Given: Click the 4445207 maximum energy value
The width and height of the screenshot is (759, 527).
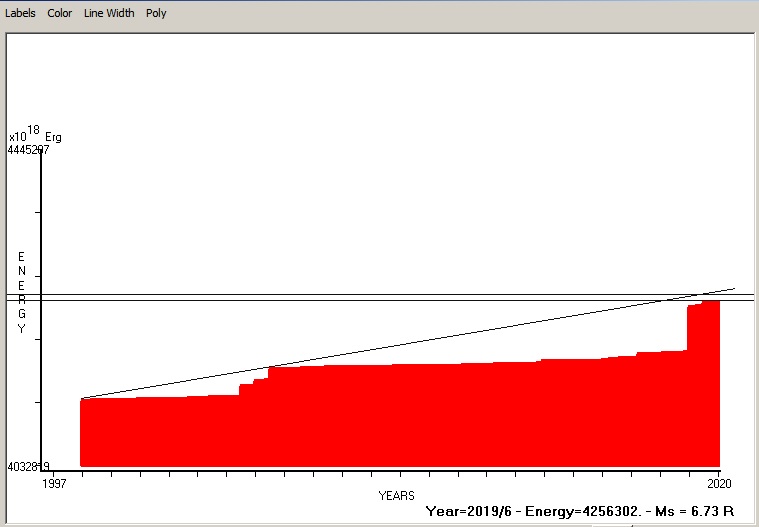Looking at the screenshot, I should coord(28,150).
